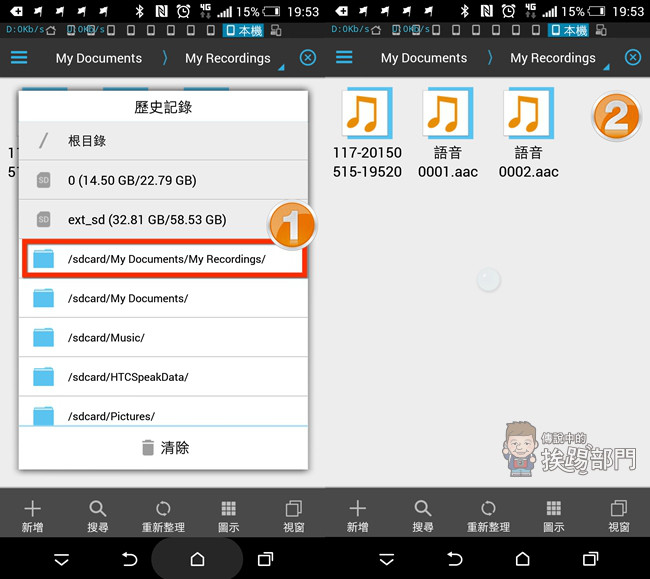Tap the 搜尋 search icon on right toolbar
Screen dimensions: 650x579
(422, 515)
